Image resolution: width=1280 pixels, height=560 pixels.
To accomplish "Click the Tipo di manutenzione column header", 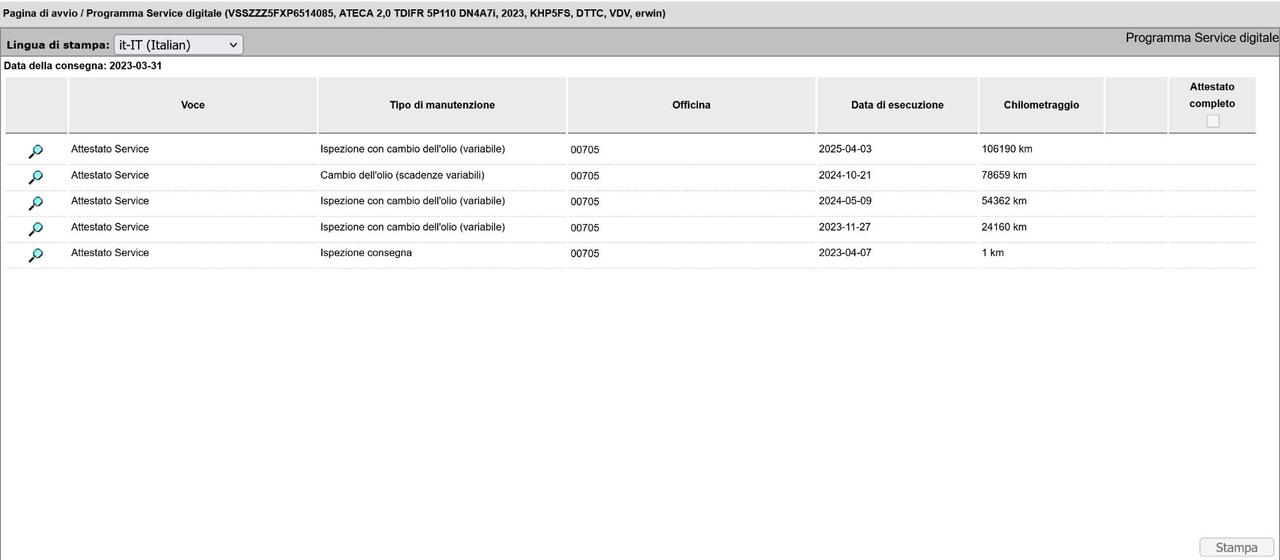I will pyautogui.click(x=442, y=105).
